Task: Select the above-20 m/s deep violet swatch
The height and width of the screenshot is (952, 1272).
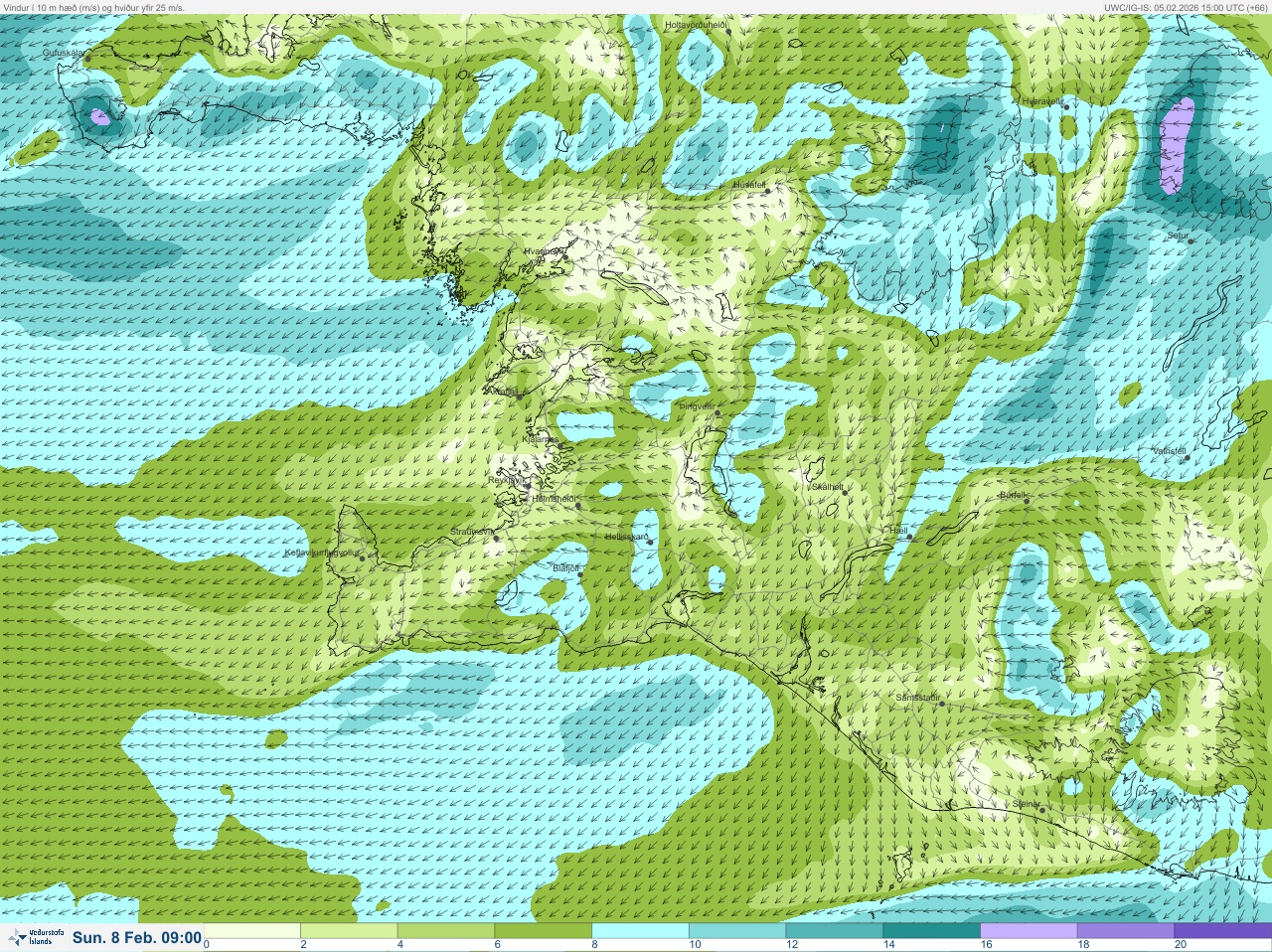Action: (x=1223, y=931)
